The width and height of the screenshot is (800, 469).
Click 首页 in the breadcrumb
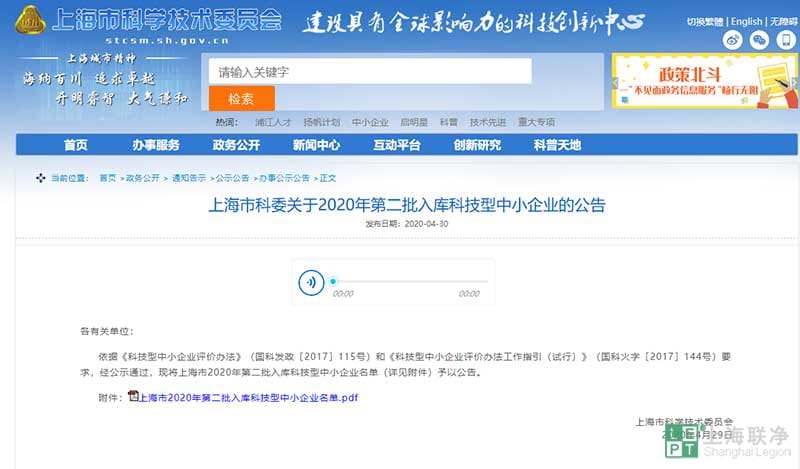tap(108, 178)
